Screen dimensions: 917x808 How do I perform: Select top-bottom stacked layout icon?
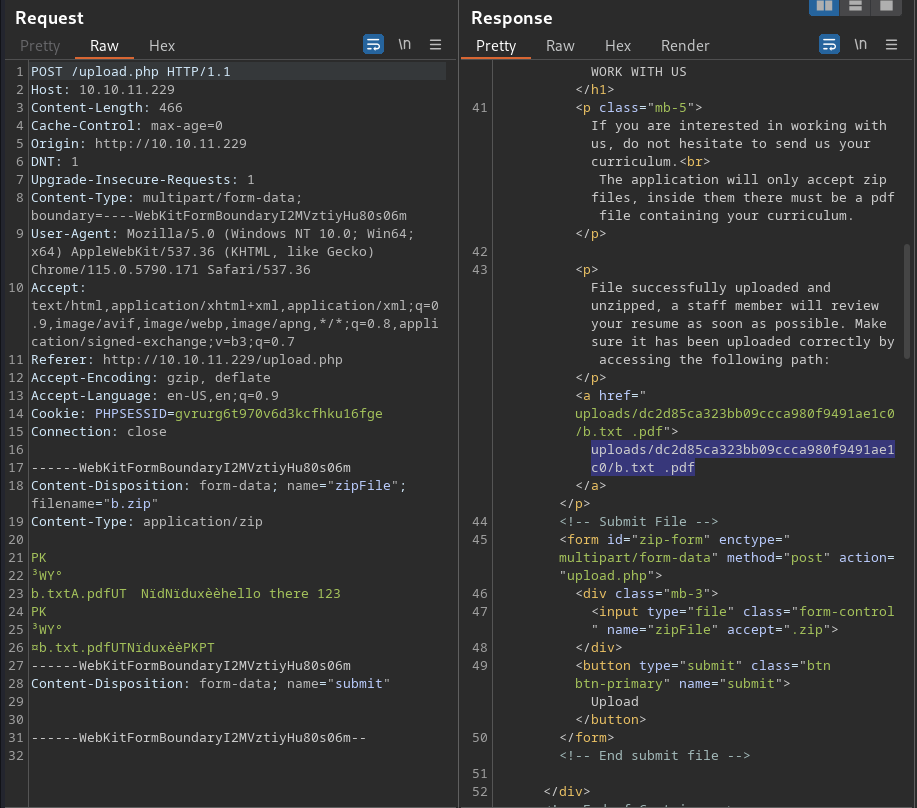point(855,6)
